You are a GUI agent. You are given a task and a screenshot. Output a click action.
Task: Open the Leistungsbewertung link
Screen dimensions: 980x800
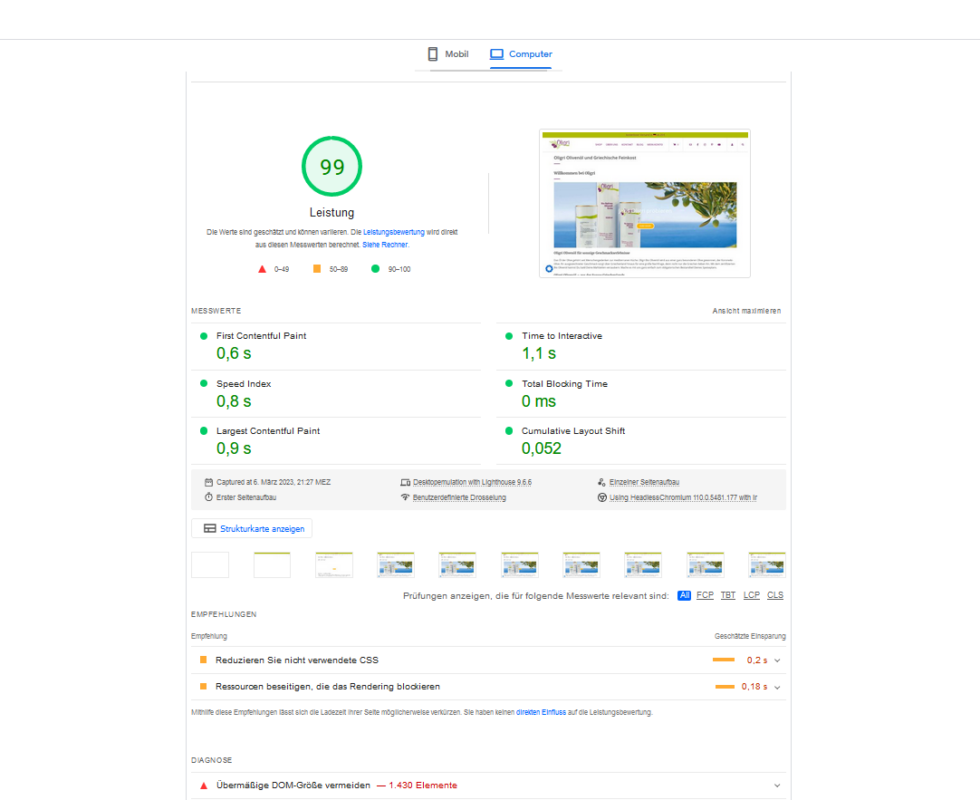click(x=394, y=232)
